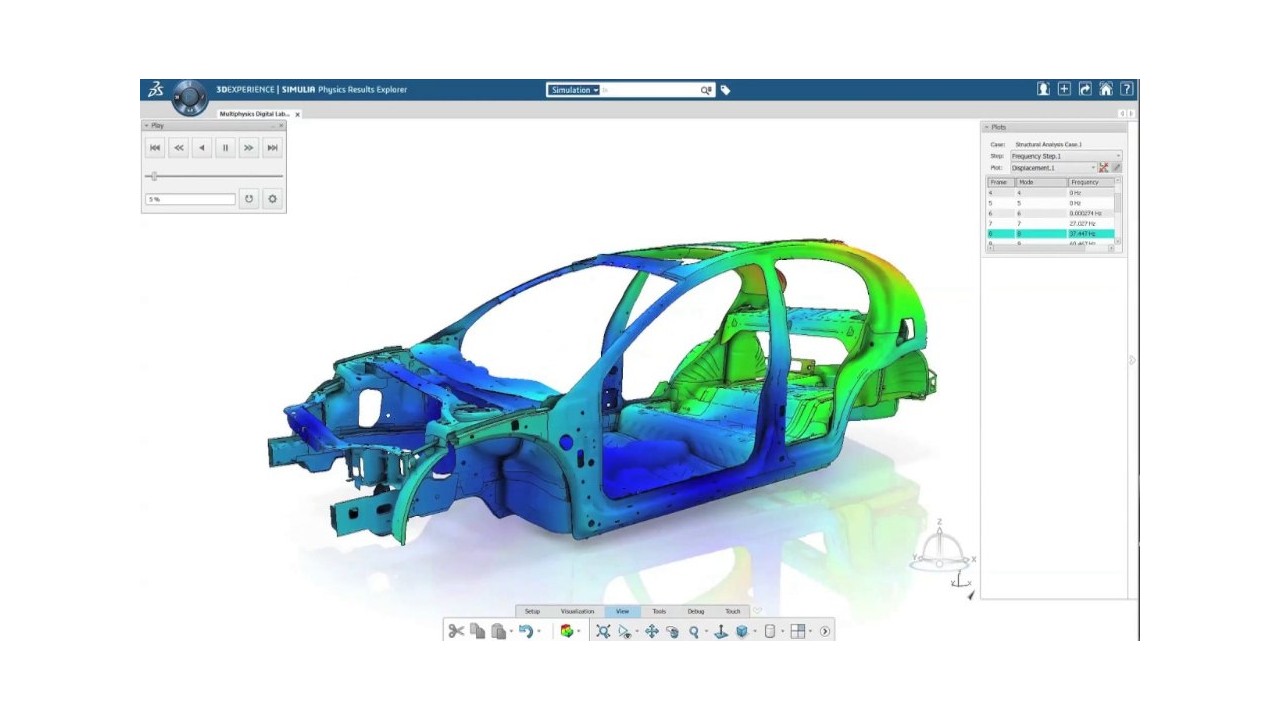
Task: Switch to the Setup tab
Action: click(532, 611)
